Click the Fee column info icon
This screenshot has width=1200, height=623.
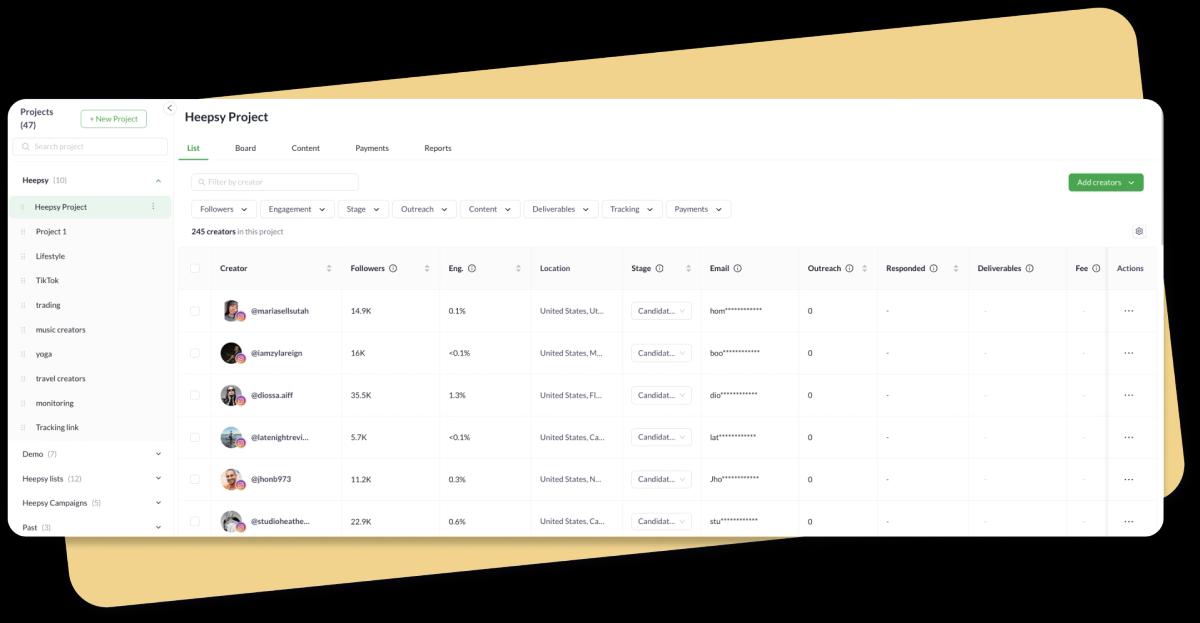pos(1096,268)
